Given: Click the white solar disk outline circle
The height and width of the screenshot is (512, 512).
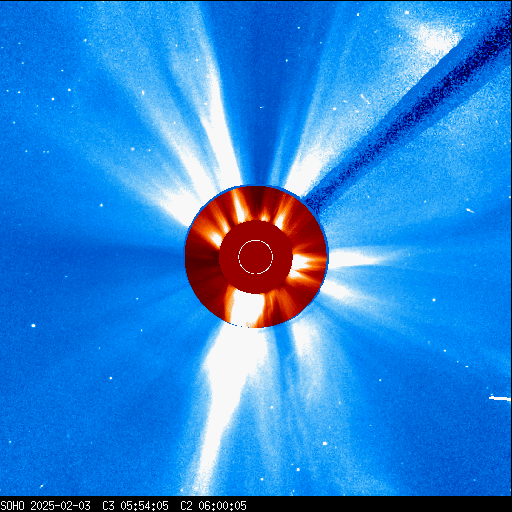Looking at the screenshot, I should click(x=255, y=257).
